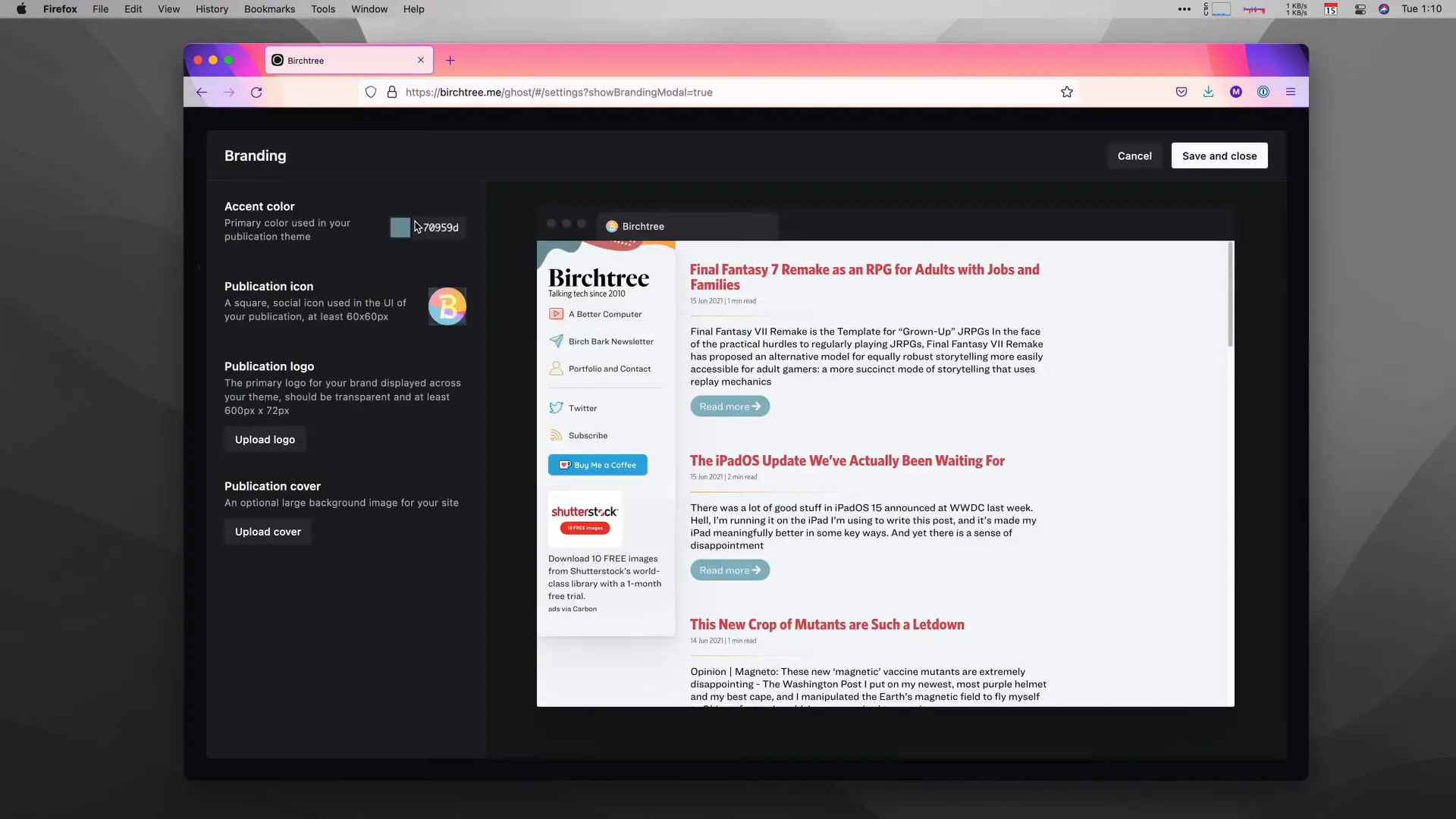The image size is (1456, 819).
Task: Open the Final Fantasy 7 Remake post title
Action: [864, 277]
